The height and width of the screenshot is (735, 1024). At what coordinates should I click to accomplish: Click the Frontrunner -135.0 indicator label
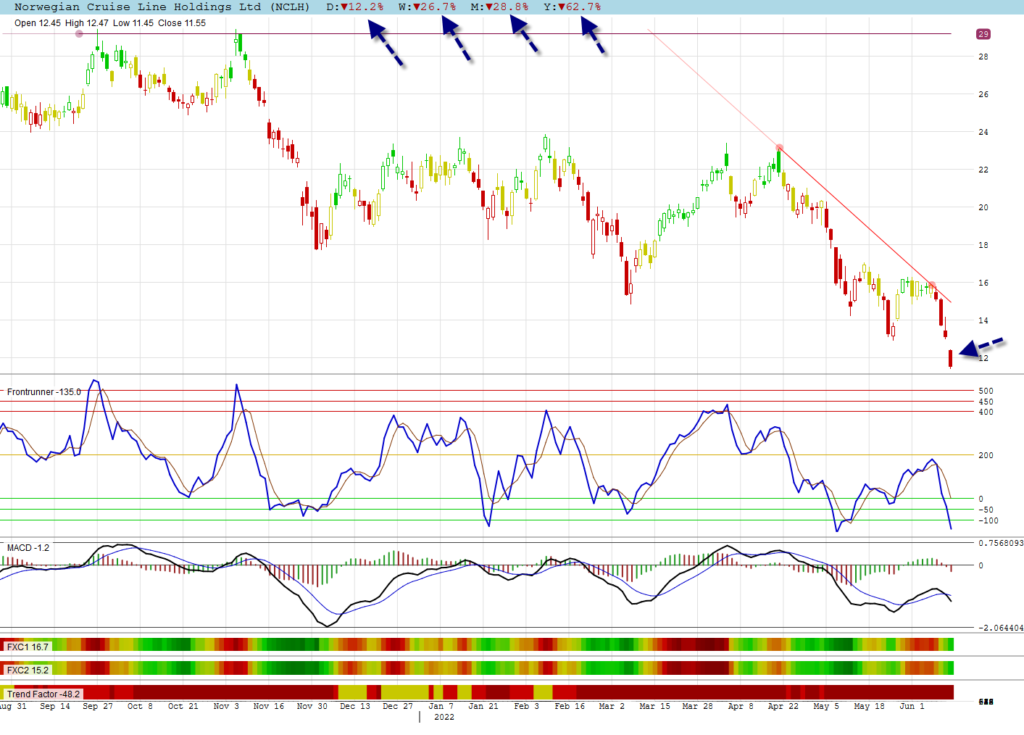pos(44,392)
